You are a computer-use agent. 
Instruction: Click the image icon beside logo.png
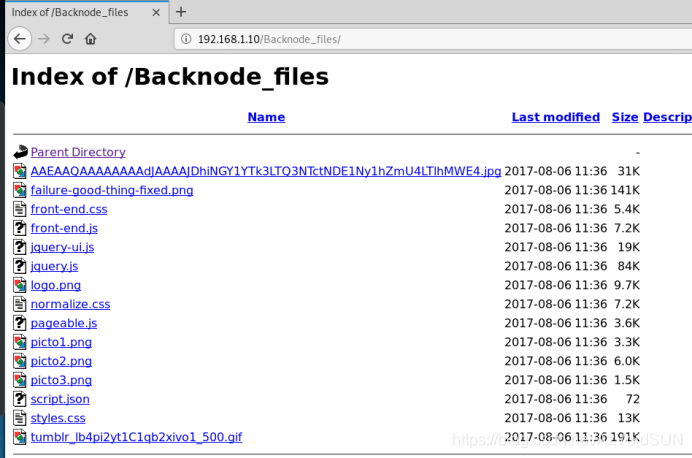tap(20, 285)
